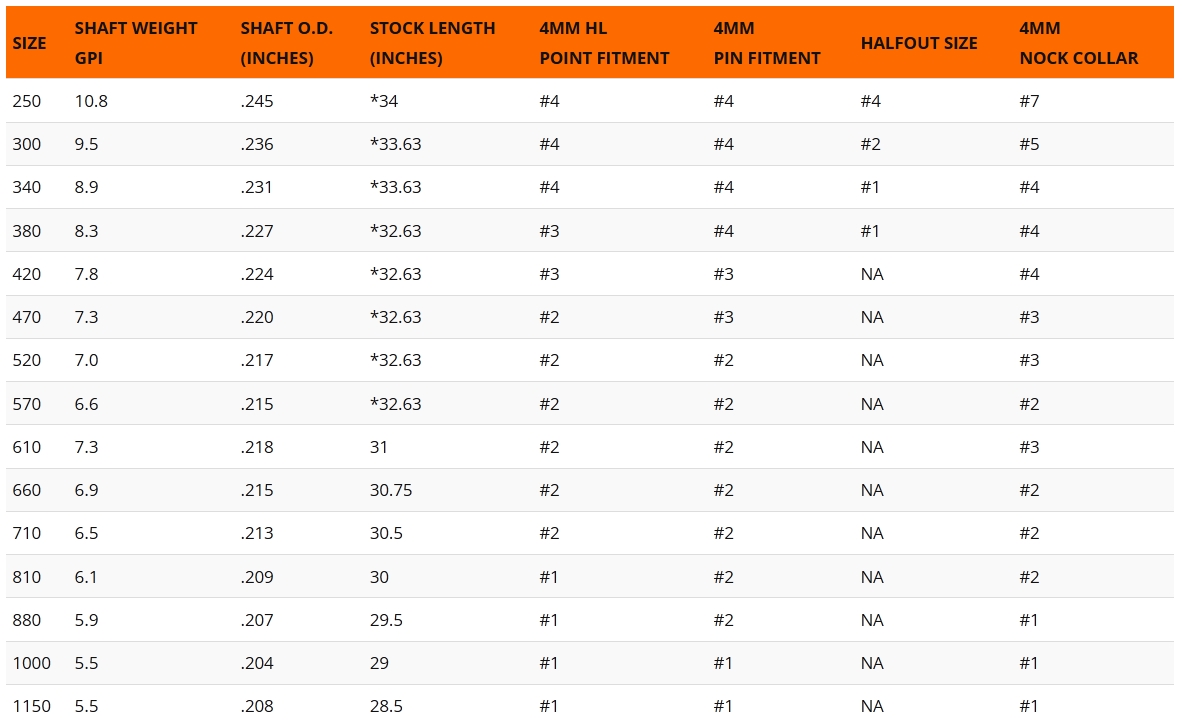
Task: Click the 4MM NOCK COLLAR header
Action: point(1078,43)
